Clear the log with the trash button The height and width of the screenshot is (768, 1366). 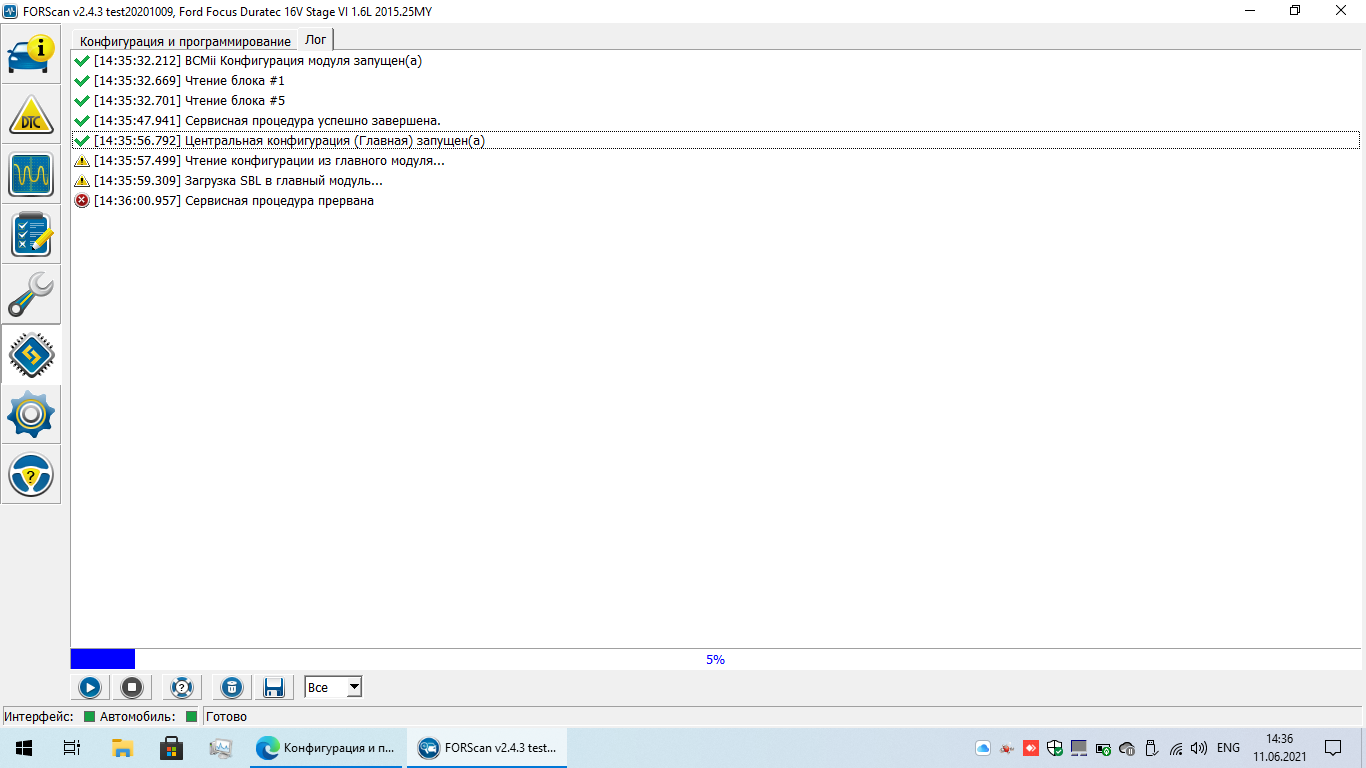click(x=231, y=687)
